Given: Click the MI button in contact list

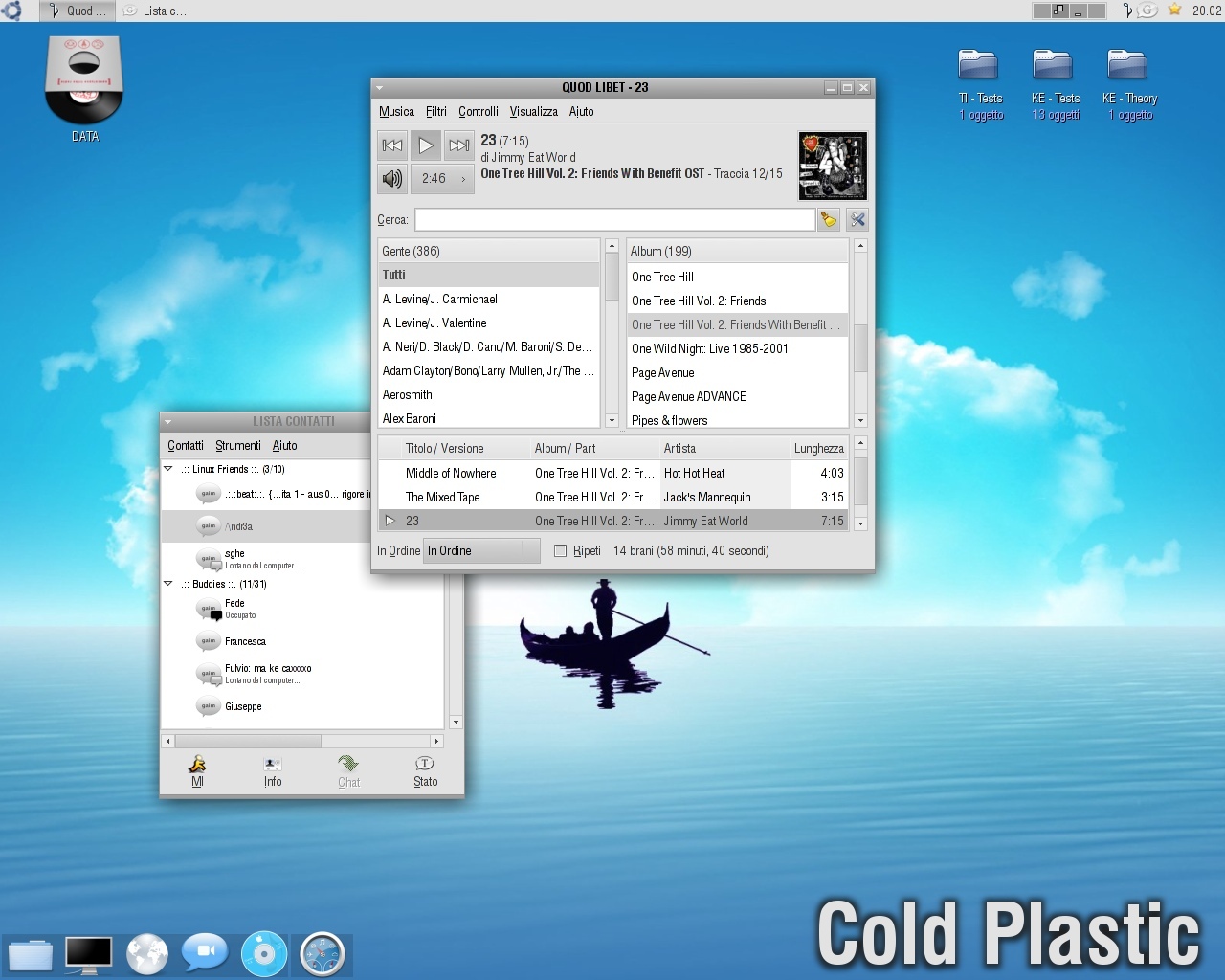Looking at the screenshot, I should pos(197,771).
